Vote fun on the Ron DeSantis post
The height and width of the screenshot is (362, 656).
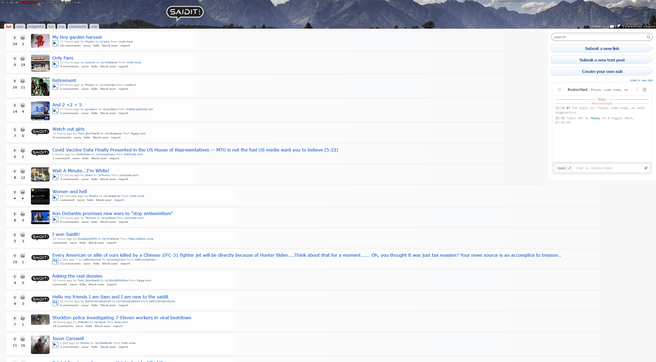23,215
